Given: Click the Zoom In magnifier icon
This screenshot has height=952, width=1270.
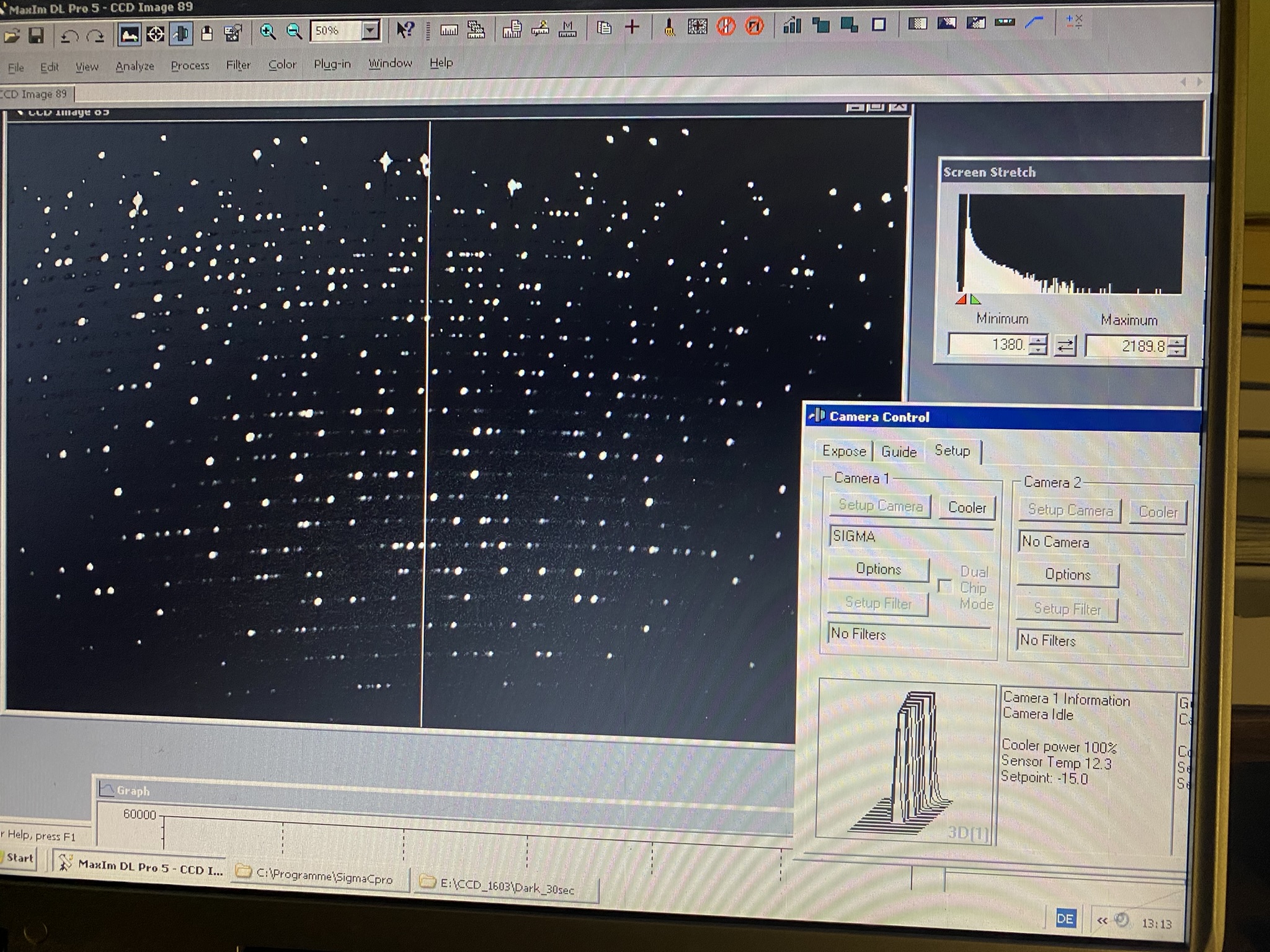Looking at the screenshot, I should (268, 32).
